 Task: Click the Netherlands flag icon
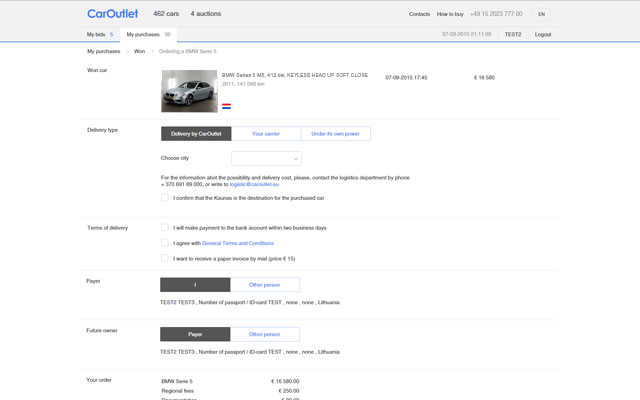(x=226, y=104)
